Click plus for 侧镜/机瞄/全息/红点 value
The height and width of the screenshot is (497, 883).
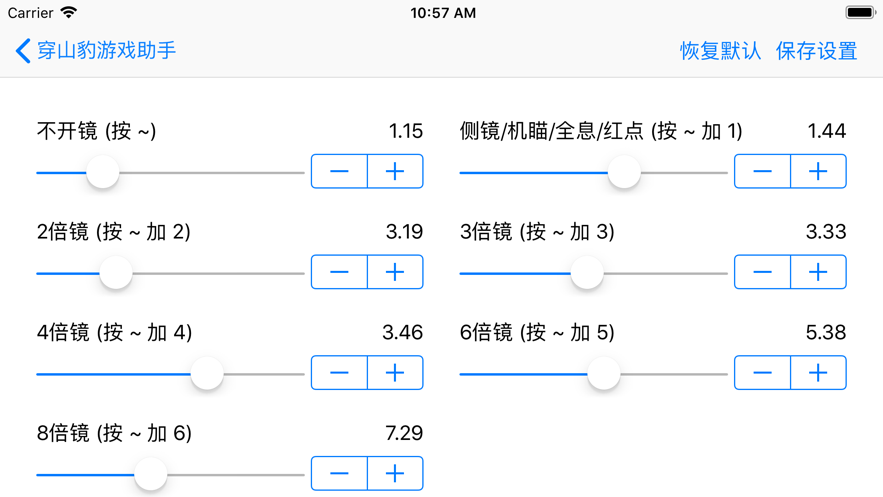pos(818,172)
